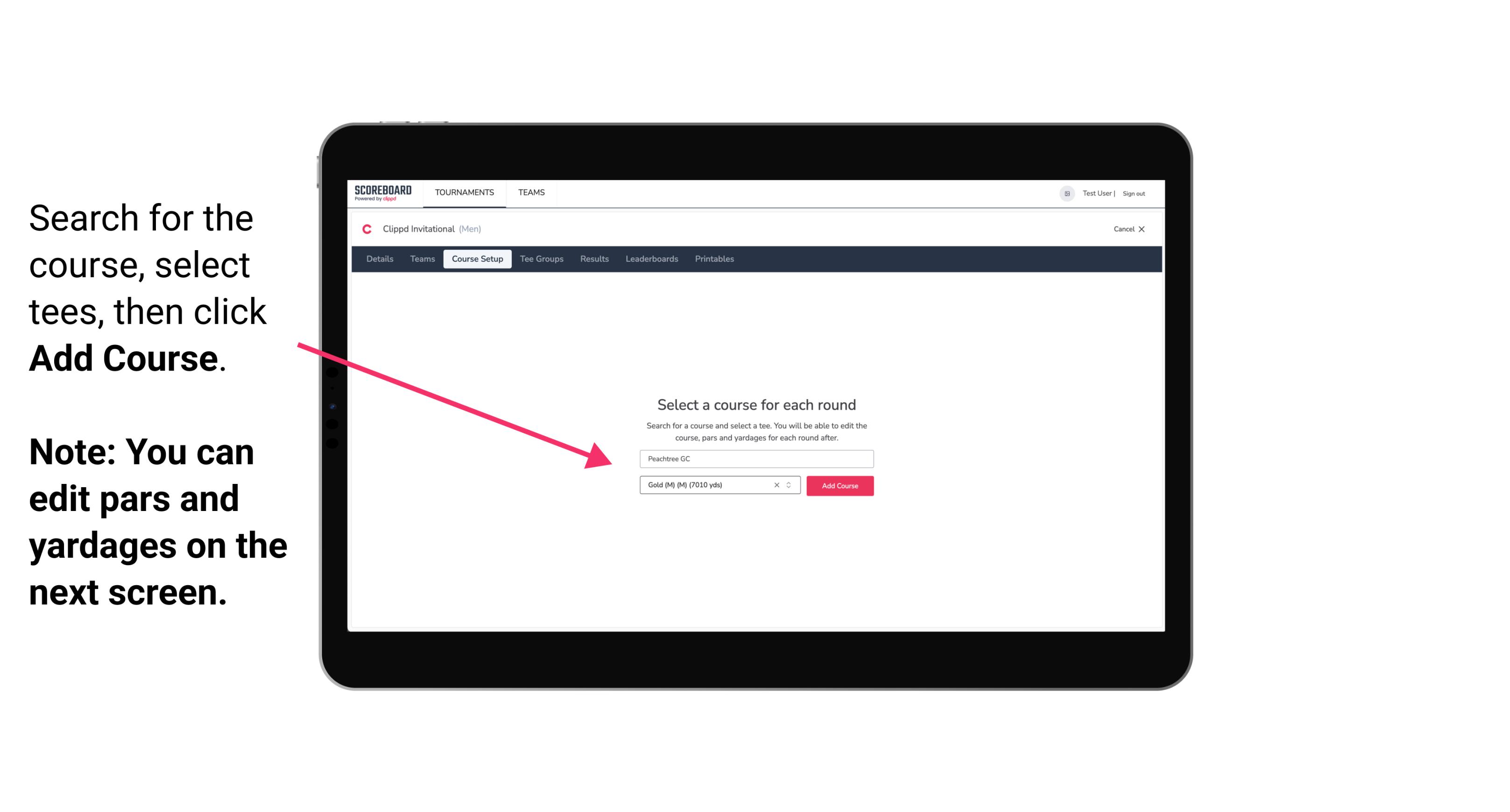Screen dimensions: 1510x812
Task: Click the Results tab
Action: click(x=593, y=259)
